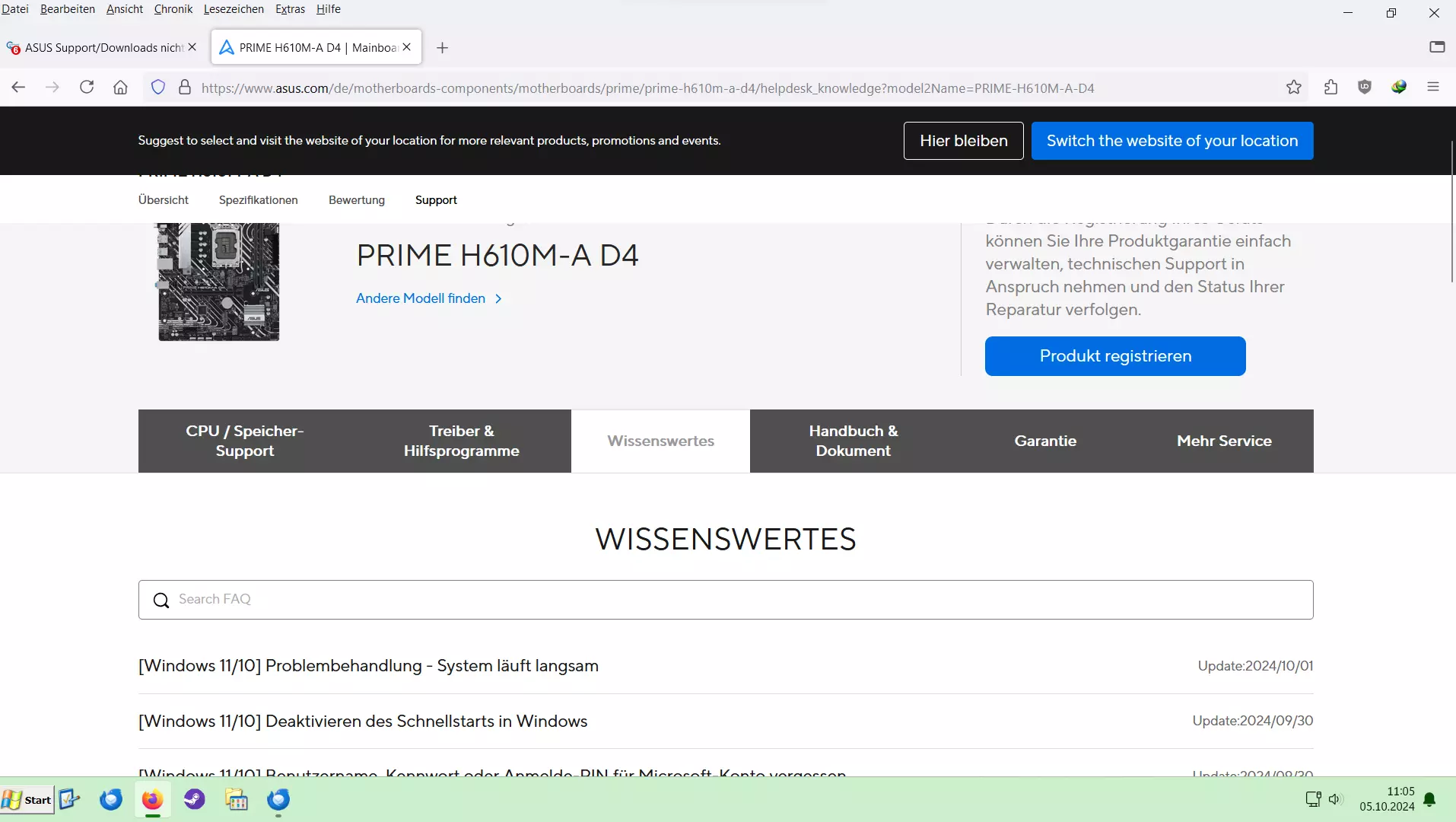Open the Hilfe menu
This screenshot has height=822, width=1456.
coord(329,9)
